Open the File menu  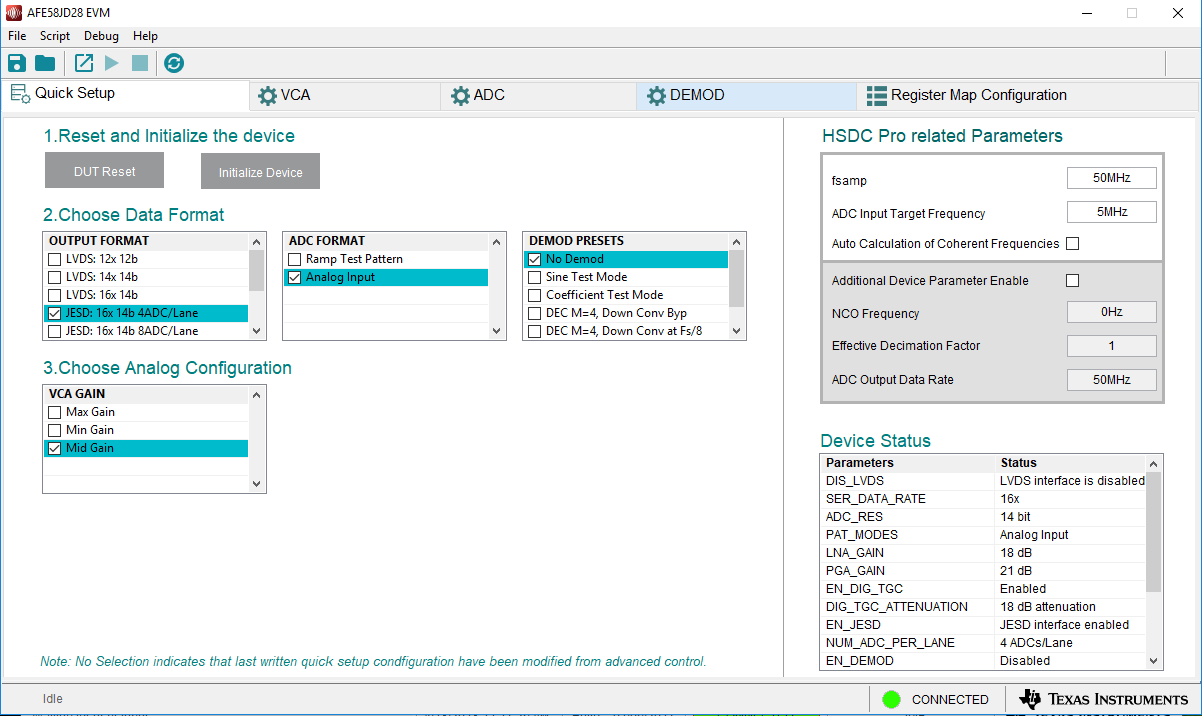(x=17, y=36)
